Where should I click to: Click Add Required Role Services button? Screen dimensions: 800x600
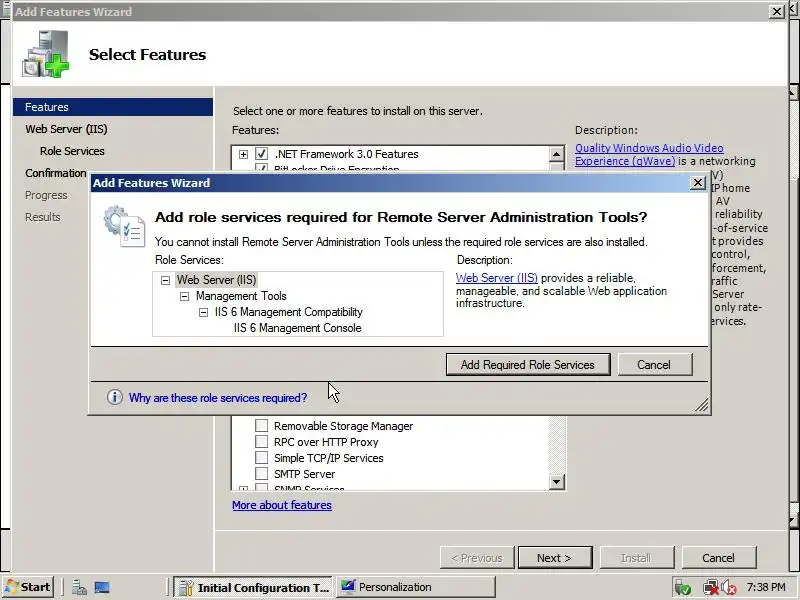pyautogui.click(x=528, y=365)
